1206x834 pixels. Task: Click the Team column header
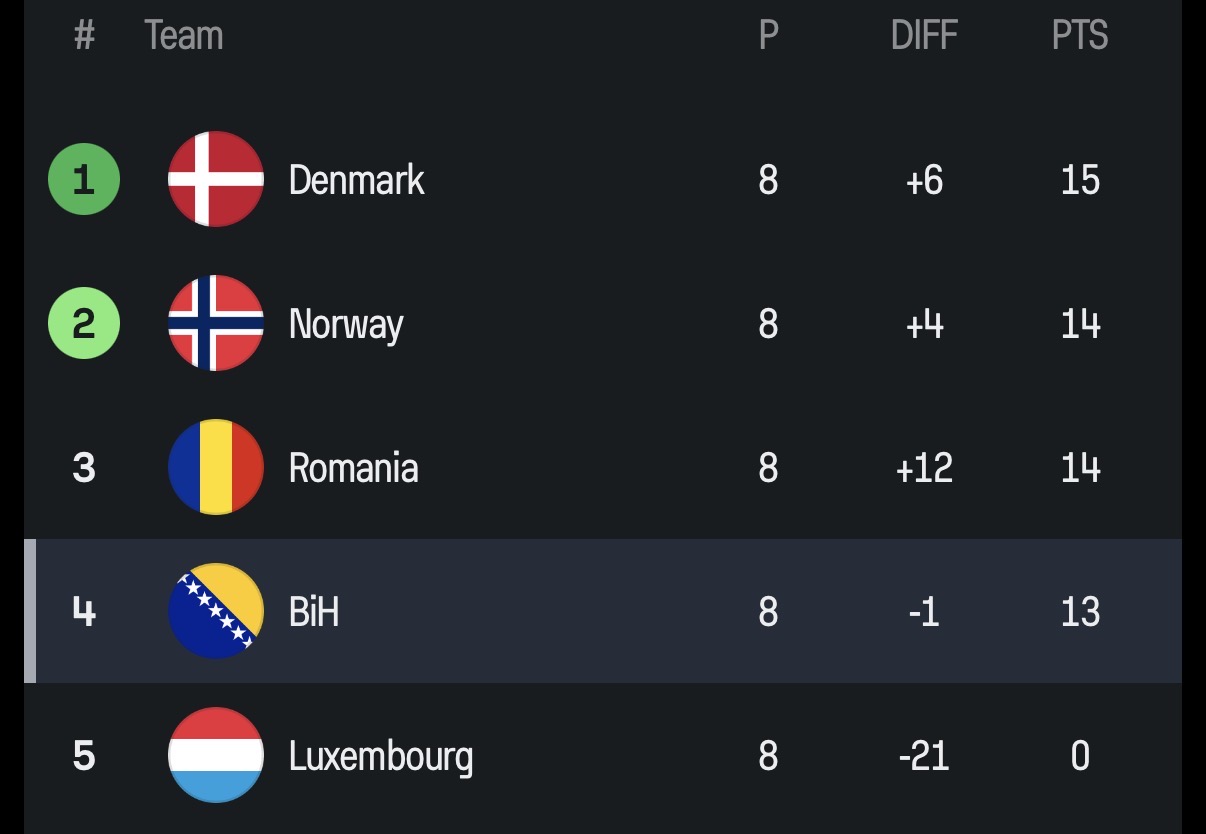(184, 36)
